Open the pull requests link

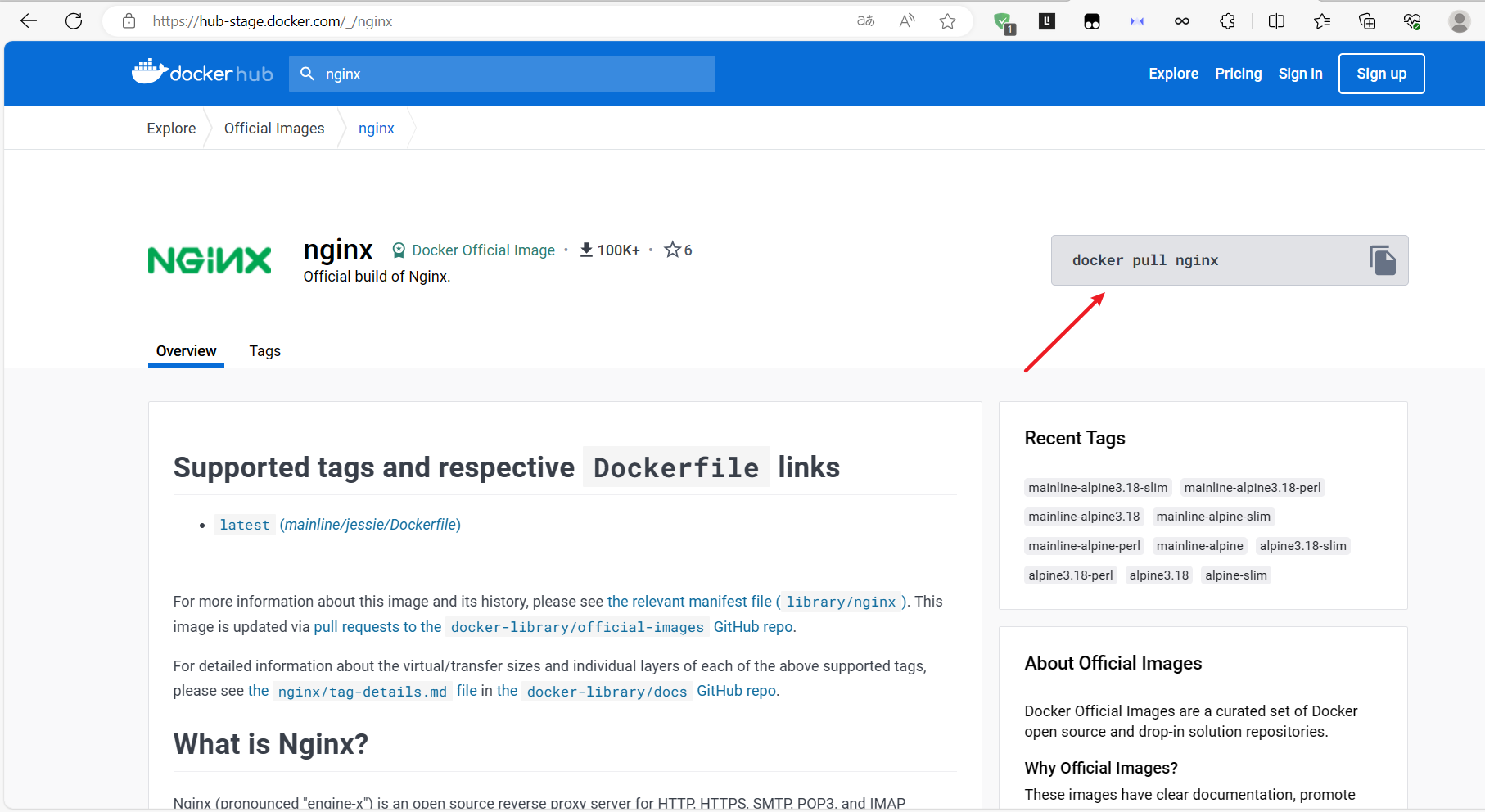coord(377,627)
